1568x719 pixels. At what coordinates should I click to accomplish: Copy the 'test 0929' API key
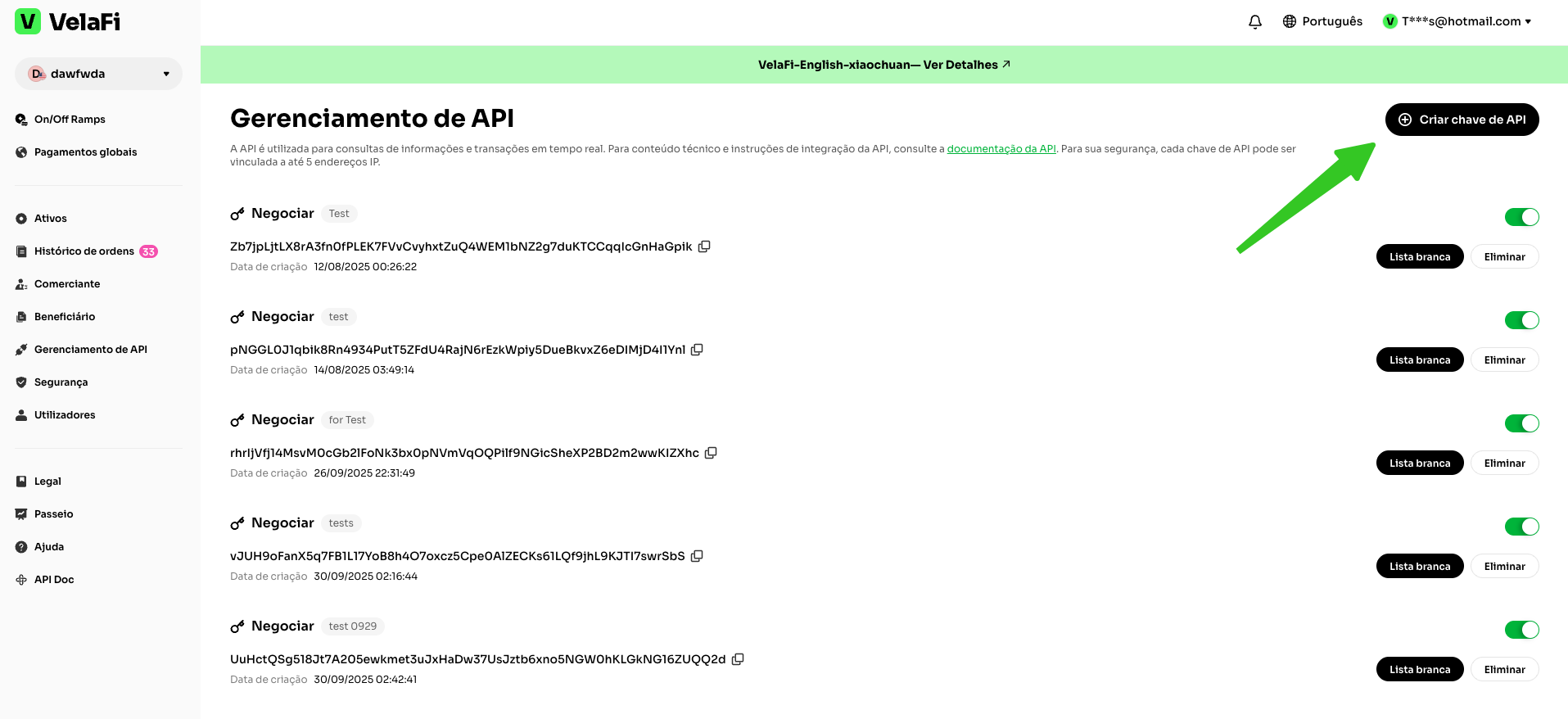738,659
